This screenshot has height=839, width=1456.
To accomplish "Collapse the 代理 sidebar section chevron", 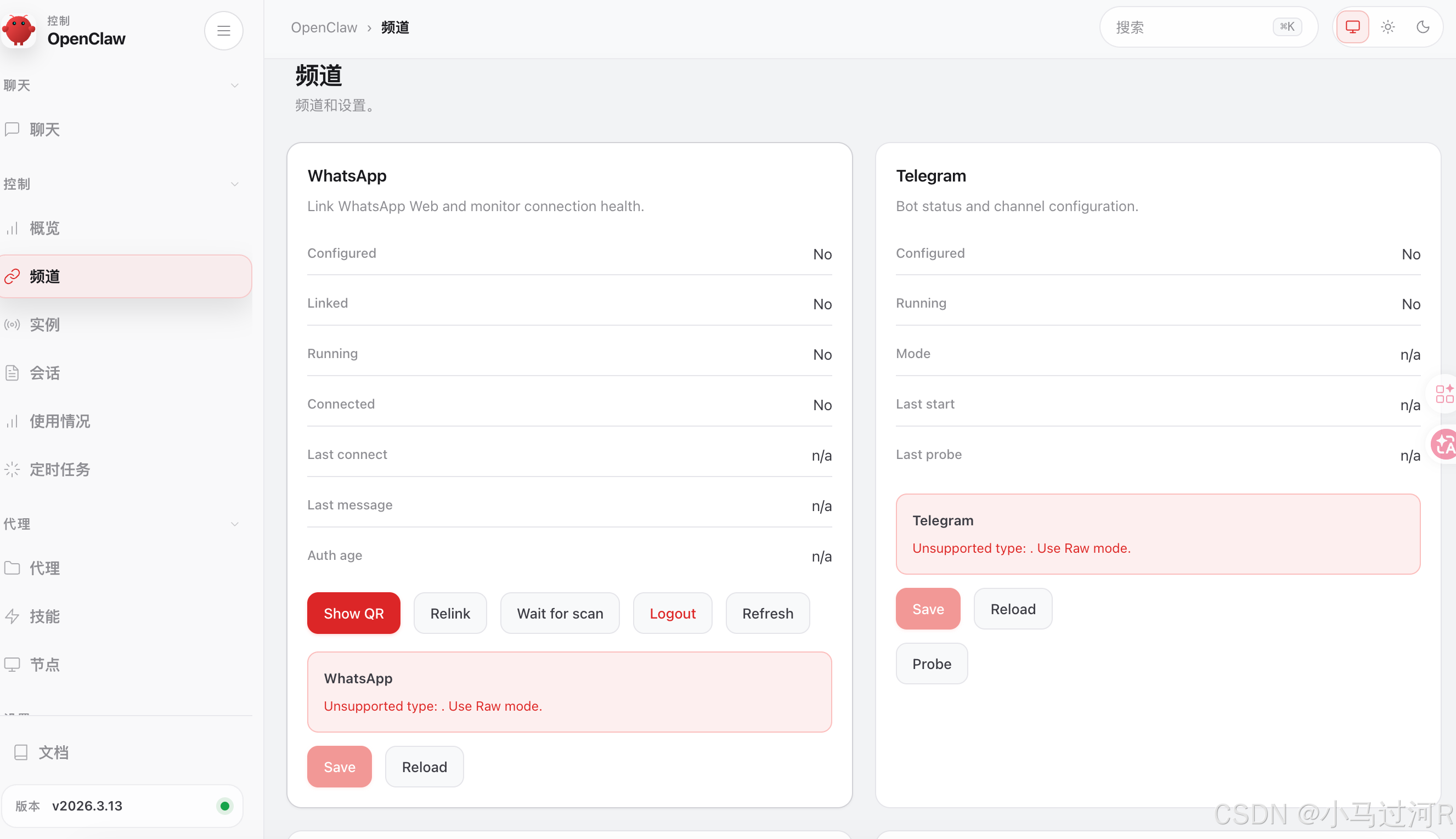I will point(235,524).
